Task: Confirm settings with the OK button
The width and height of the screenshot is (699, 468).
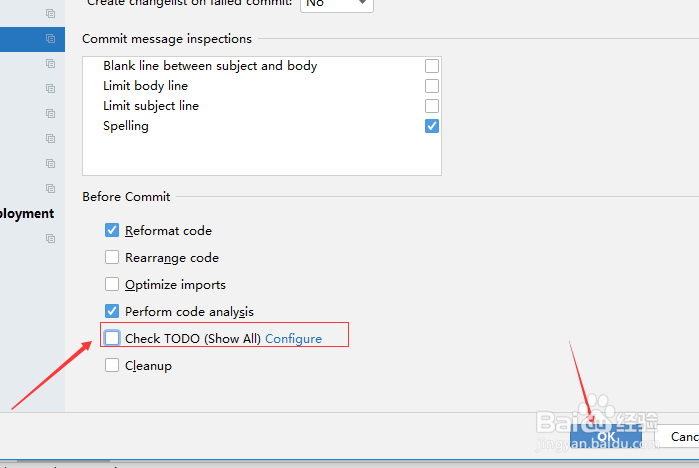Action: pos(606,436)
